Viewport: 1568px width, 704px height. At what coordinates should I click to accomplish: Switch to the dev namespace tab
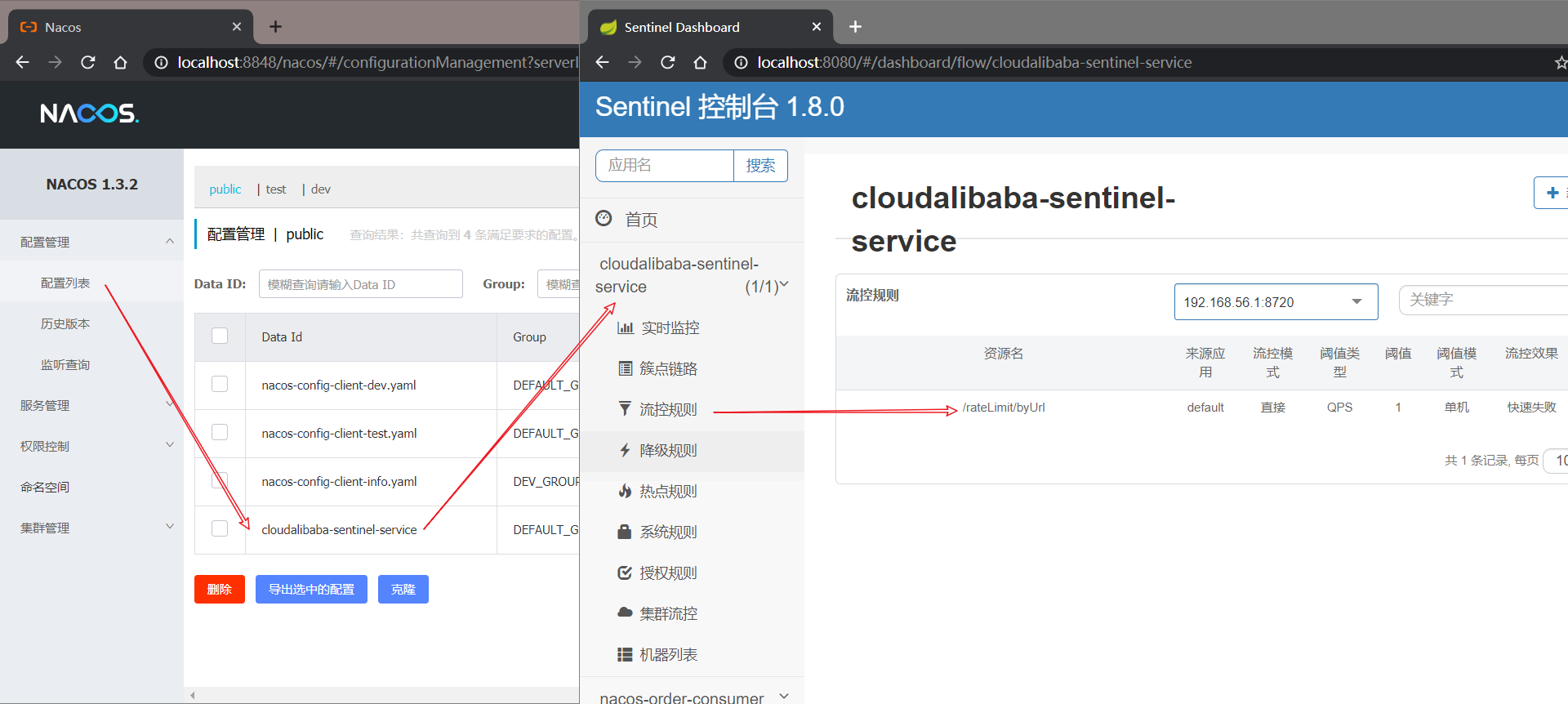click(x=321, y=189)
